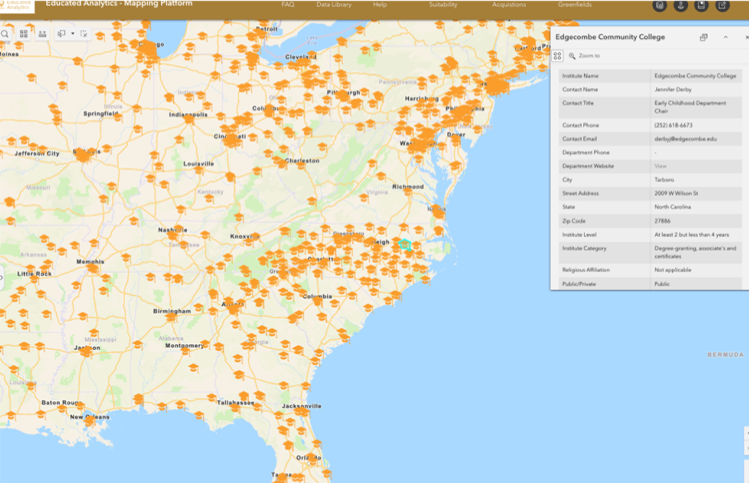The height and width of the screenshot is (483, 749).
Task: Click the map search magnifier icon
Action: click(x=5, y=33)
